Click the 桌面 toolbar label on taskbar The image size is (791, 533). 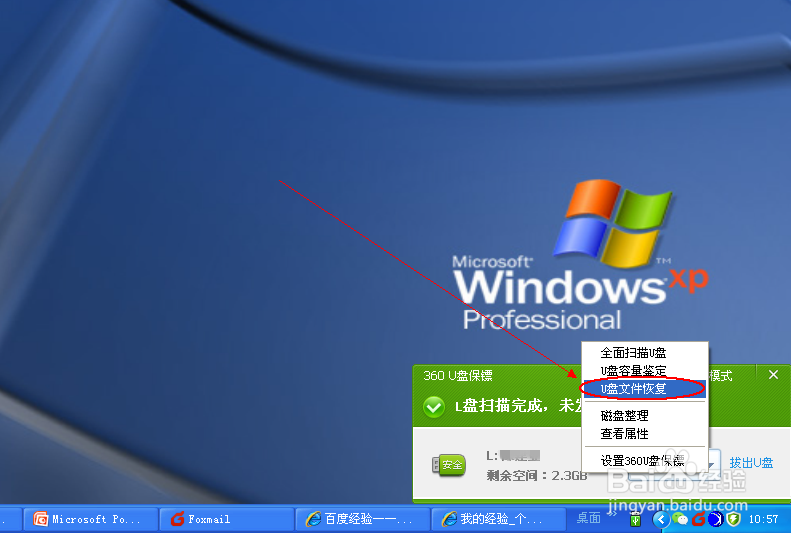(588, 518)
